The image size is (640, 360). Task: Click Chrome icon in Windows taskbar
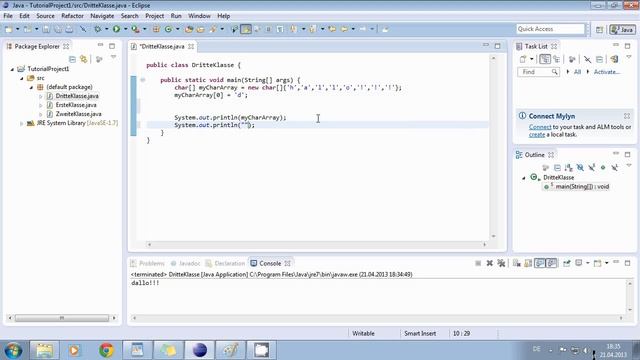(x=106, y=350)
